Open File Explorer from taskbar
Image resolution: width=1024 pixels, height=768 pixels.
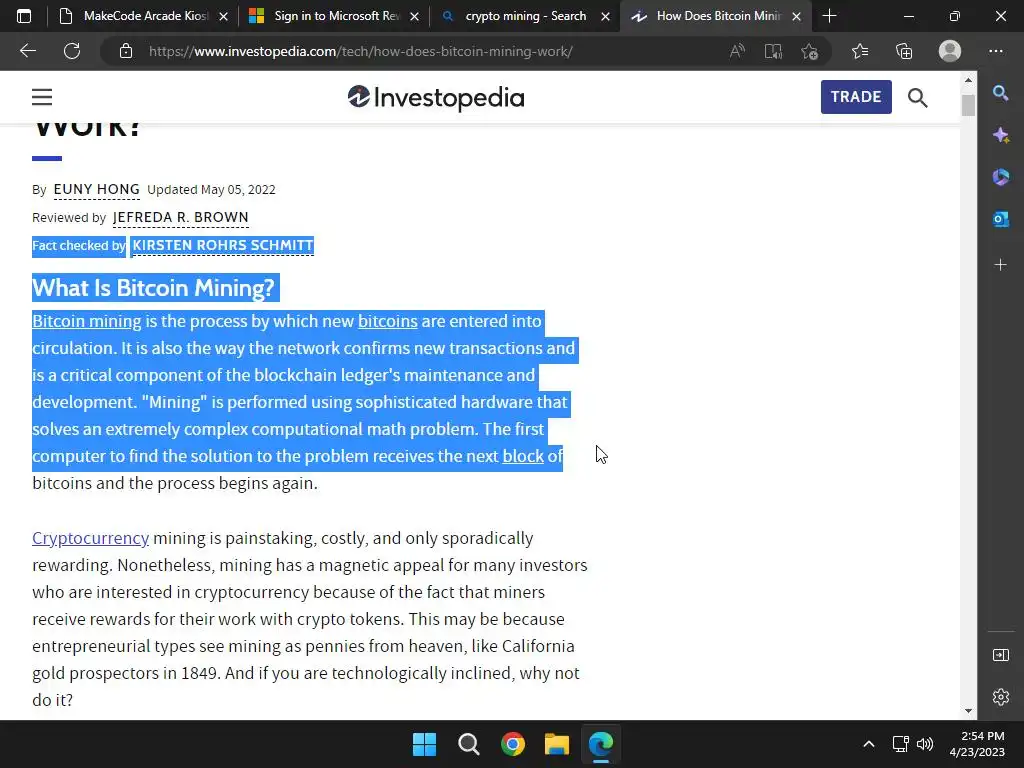point(557,744)
